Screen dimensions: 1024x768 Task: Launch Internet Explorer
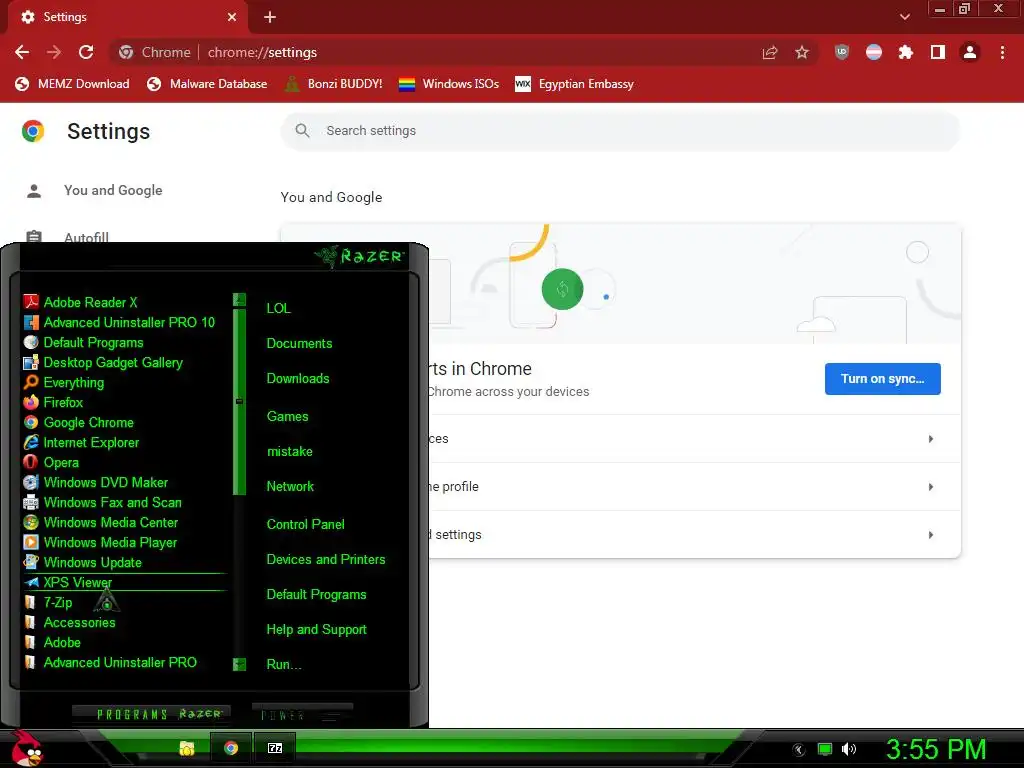pyautogui.click(x=81, y=442)
